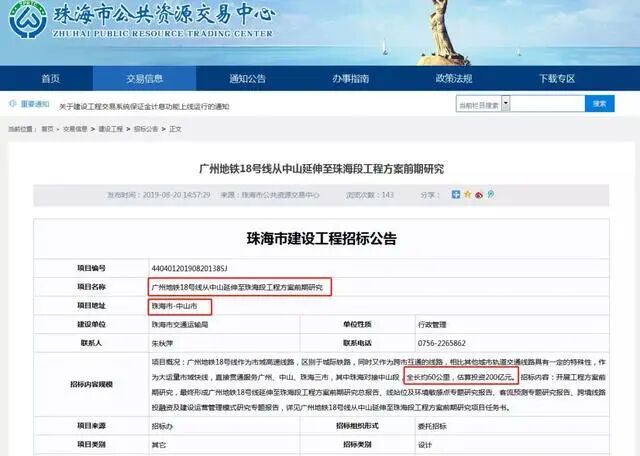
Task: Click the 交易信息 breadcrumb link
Action: click(x=75, y=129)
